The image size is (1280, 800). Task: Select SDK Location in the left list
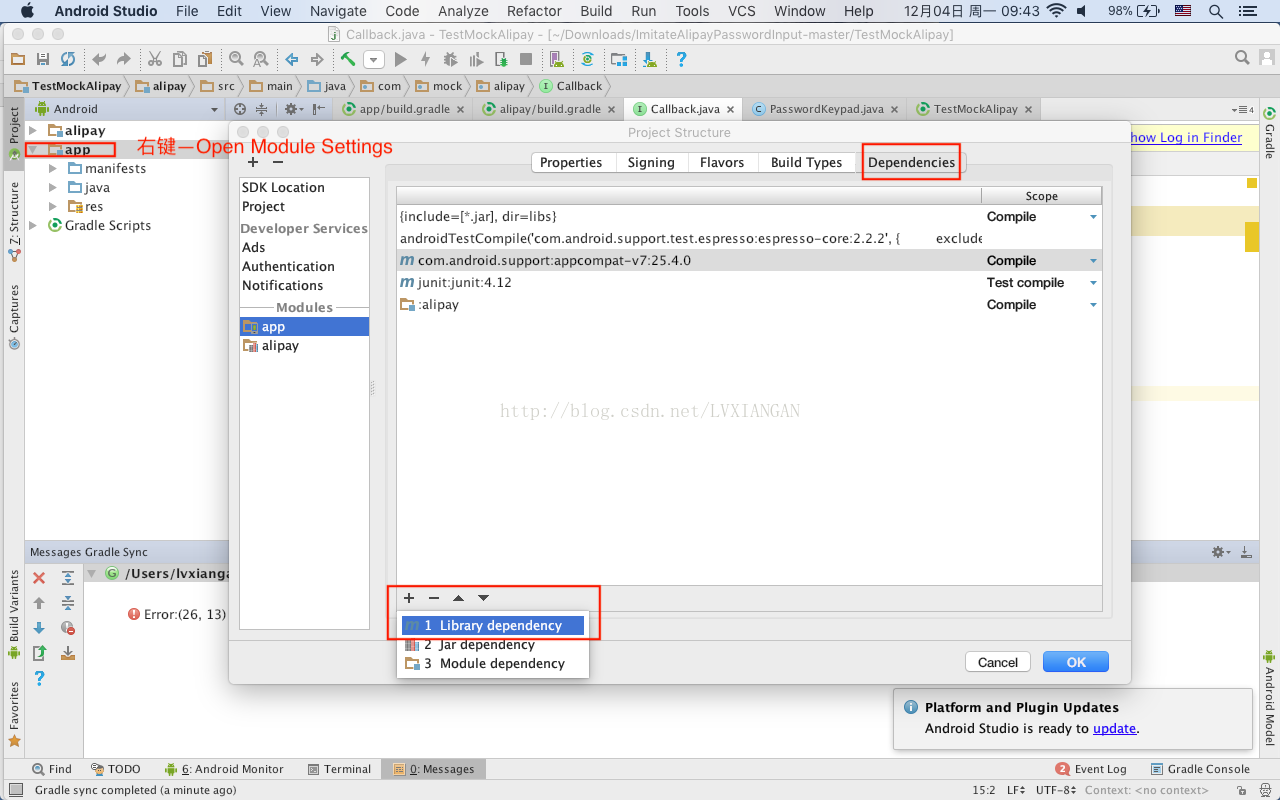pos(283,188)
